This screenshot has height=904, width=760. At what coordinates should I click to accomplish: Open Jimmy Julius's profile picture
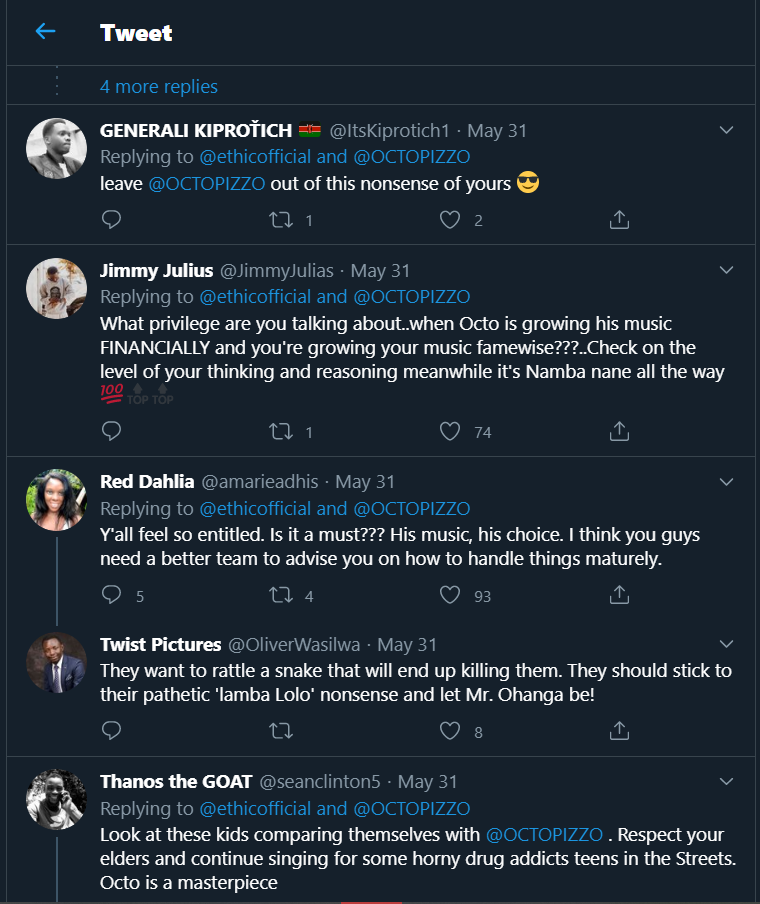(56, 288)
